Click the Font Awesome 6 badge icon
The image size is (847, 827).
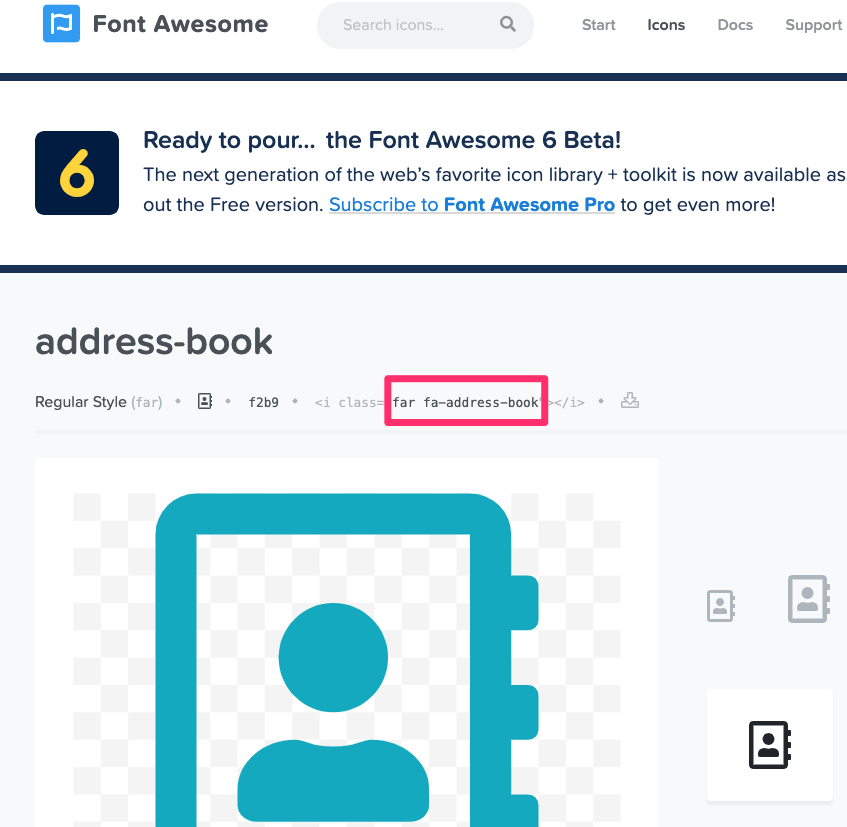pos(77,173)
